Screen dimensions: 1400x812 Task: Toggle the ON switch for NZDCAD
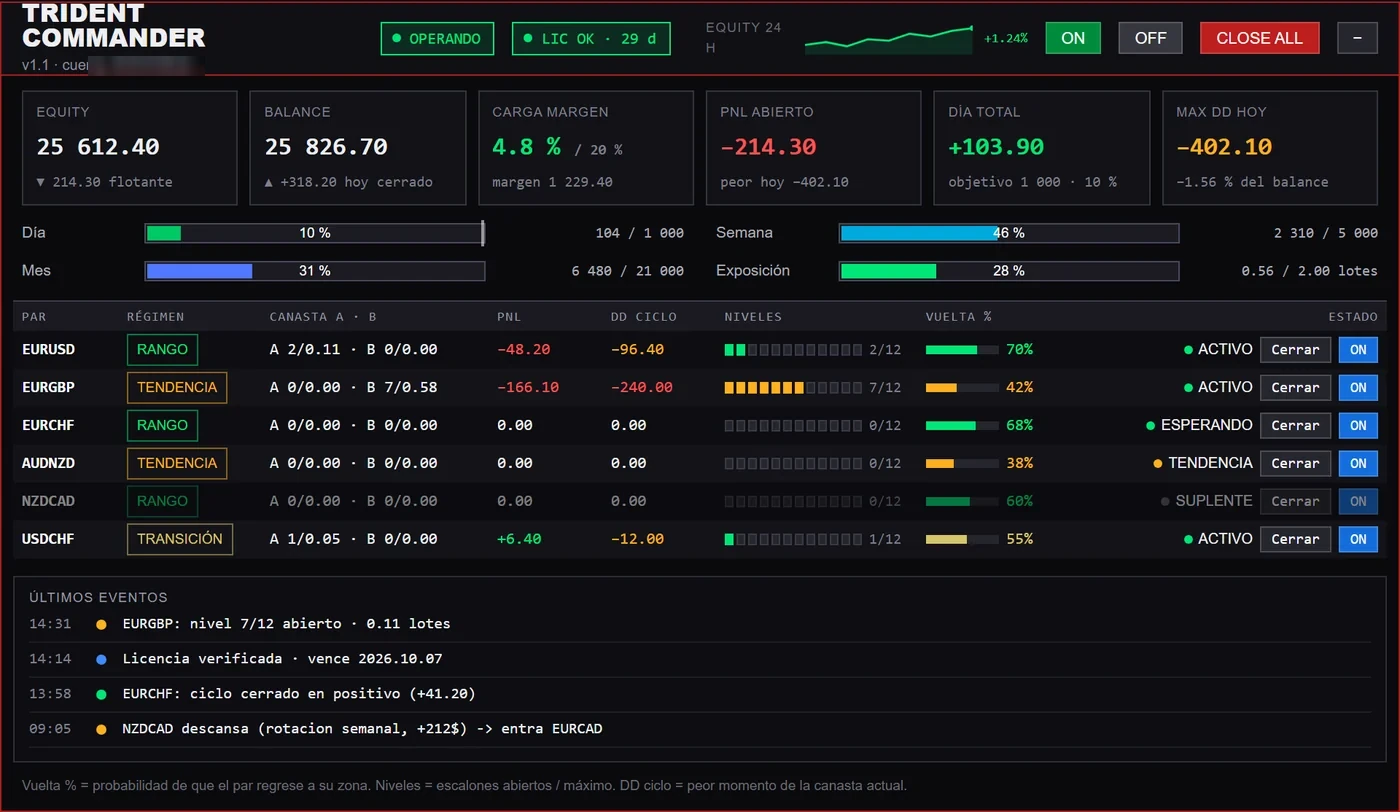[1358, 502]
